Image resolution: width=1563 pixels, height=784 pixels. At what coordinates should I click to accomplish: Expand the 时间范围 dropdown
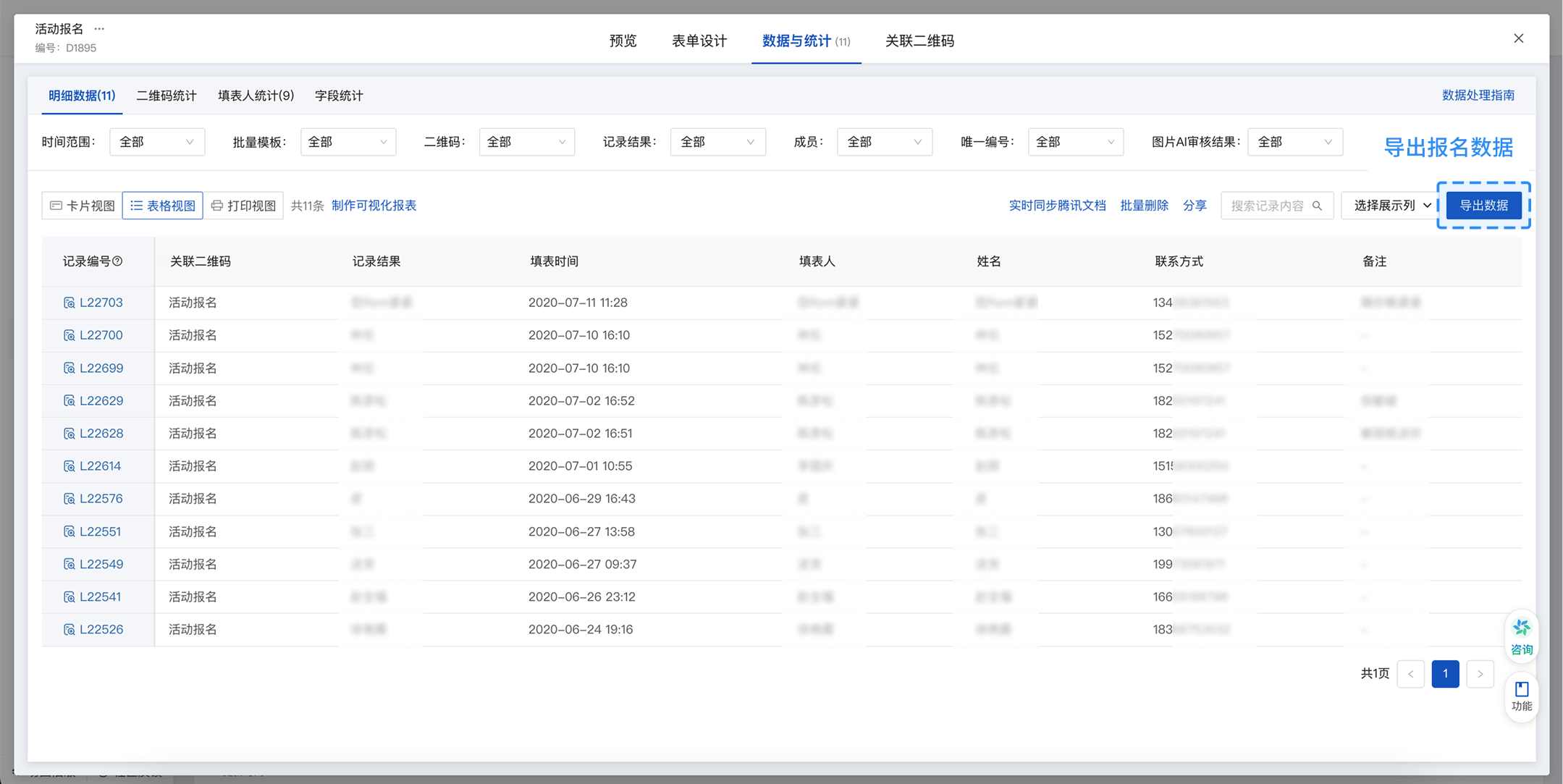click(x=157, y=142)
